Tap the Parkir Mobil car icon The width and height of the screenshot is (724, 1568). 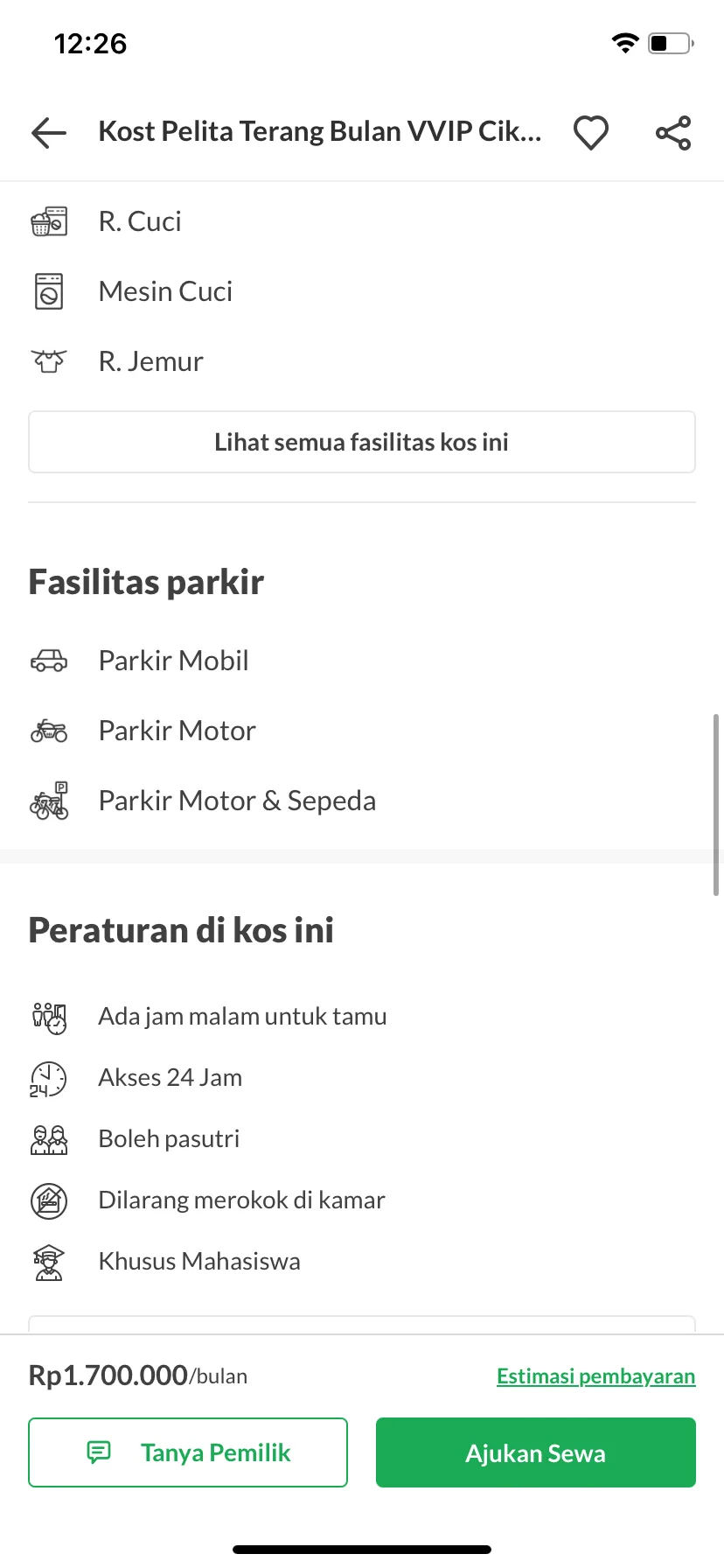point(49,661)
